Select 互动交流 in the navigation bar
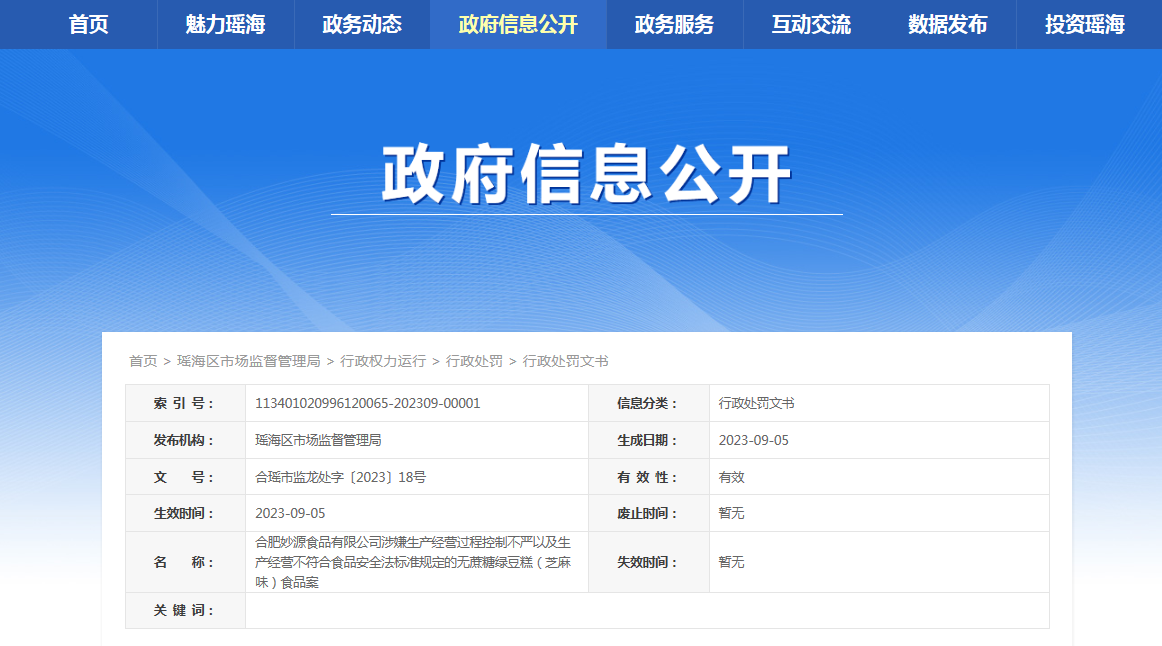1162x646 pixels. click(811, 25)
